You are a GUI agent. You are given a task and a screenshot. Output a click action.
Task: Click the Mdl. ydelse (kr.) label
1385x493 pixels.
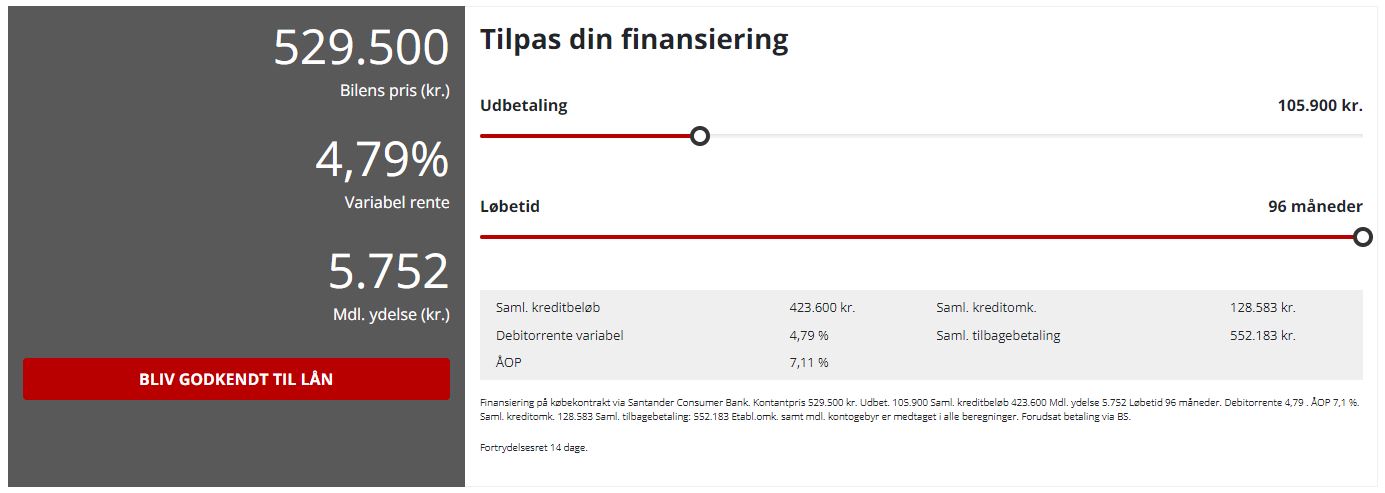click(x=391, y=315)
